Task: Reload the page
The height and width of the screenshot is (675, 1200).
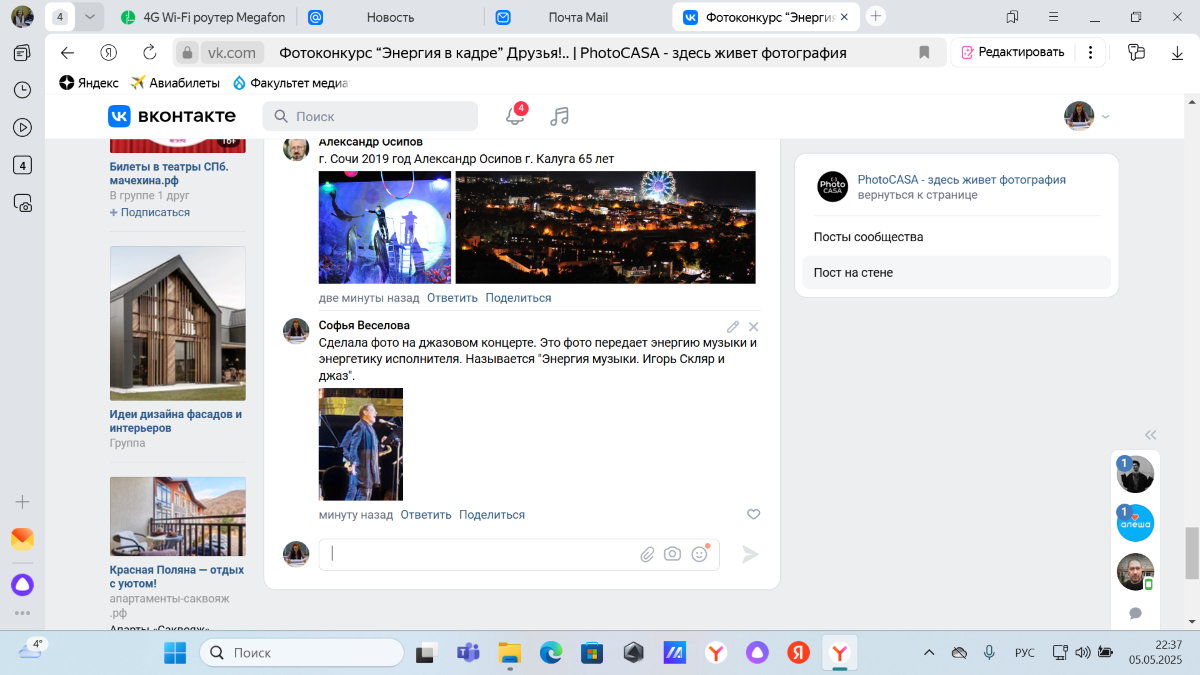Action: [x=150, y=53]
